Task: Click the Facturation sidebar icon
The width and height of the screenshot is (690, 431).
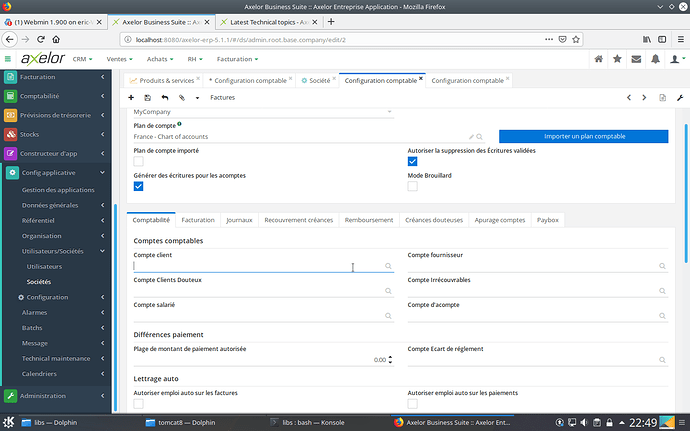Action: coord(11,77)
